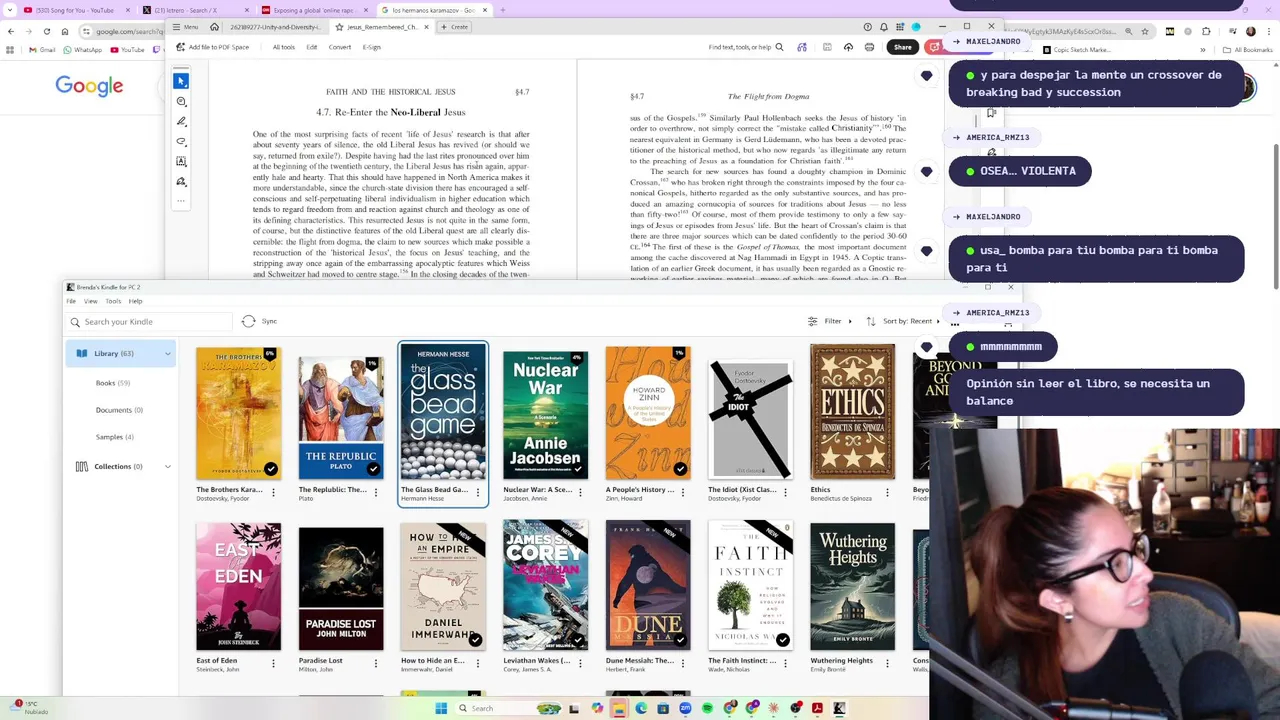This screenshot has height=720, width=1280.
Task: Open Wuthering Heights book cover
Action: coord(852,586)
